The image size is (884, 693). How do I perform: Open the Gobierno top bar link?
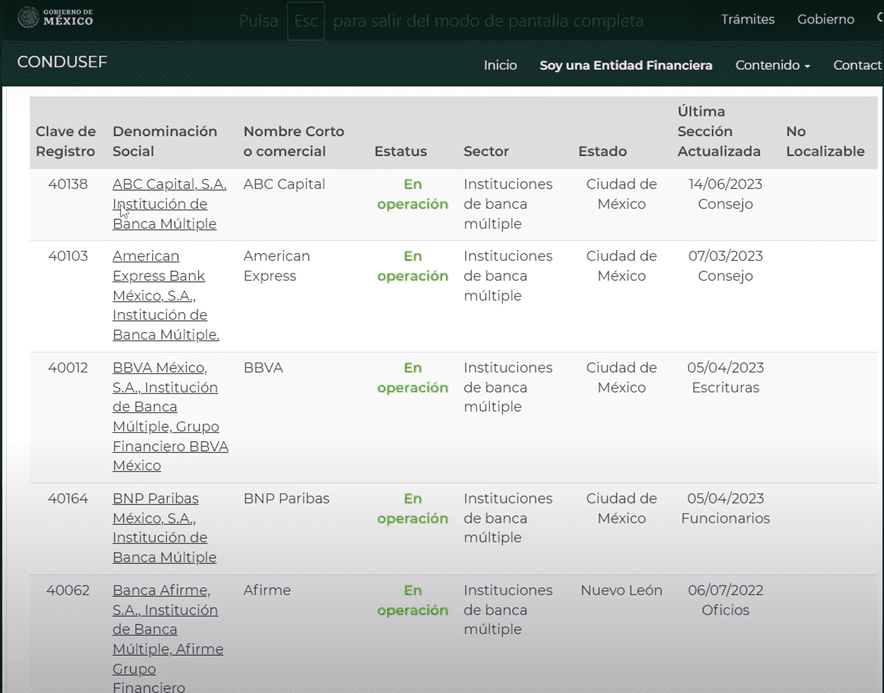[x=825, y=19]
